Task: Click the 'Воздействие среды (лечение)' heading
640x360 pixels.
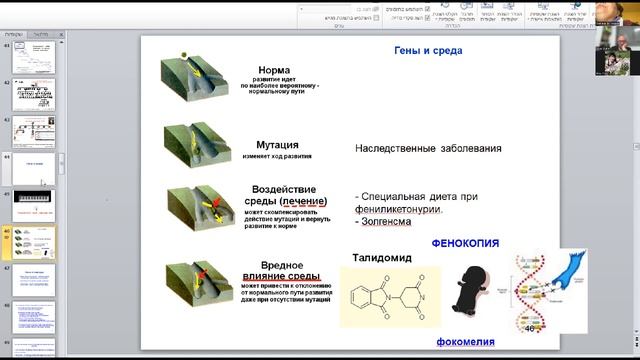Action: [286, 195]
